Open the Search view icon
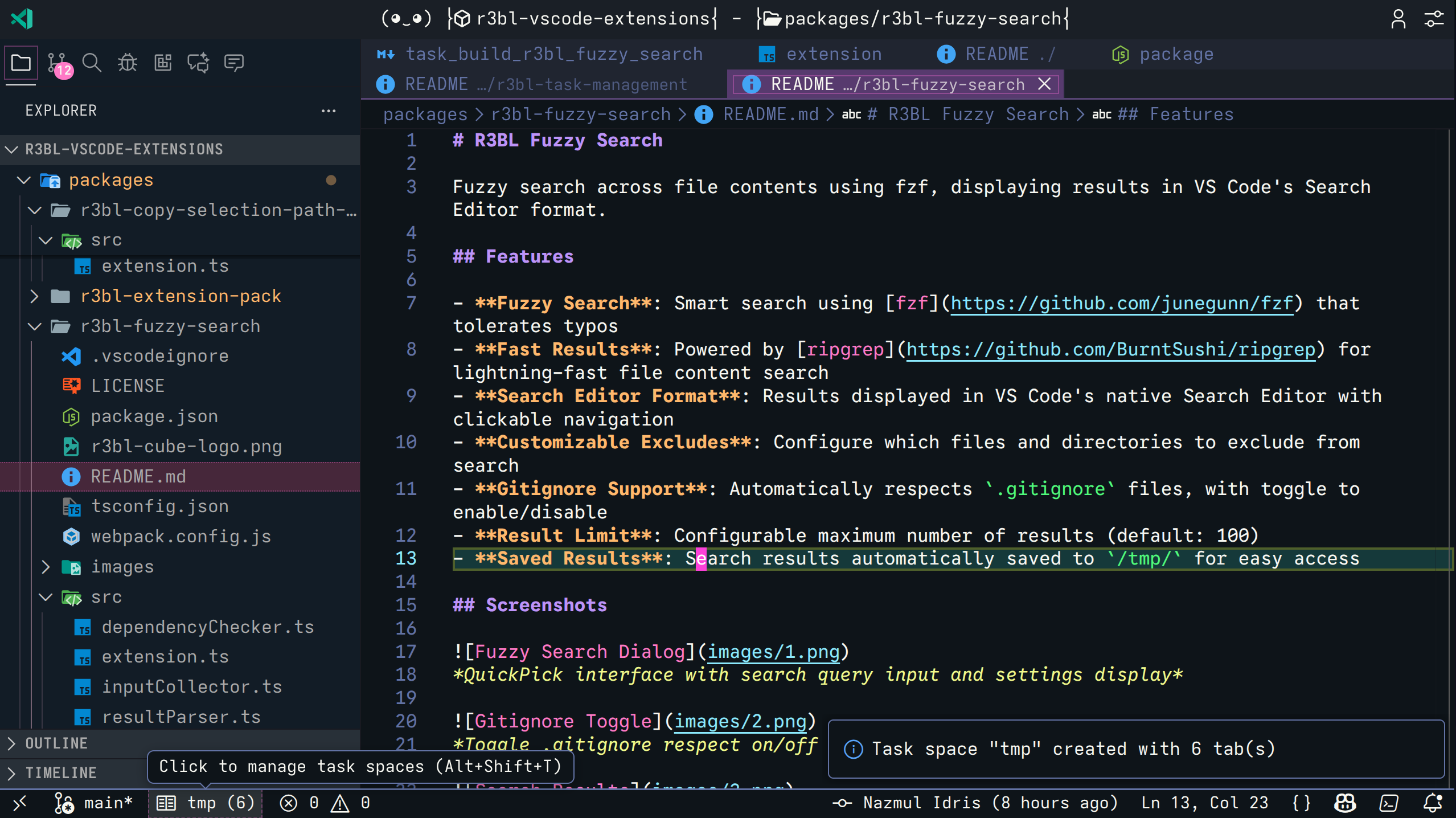 pos(92,63)
